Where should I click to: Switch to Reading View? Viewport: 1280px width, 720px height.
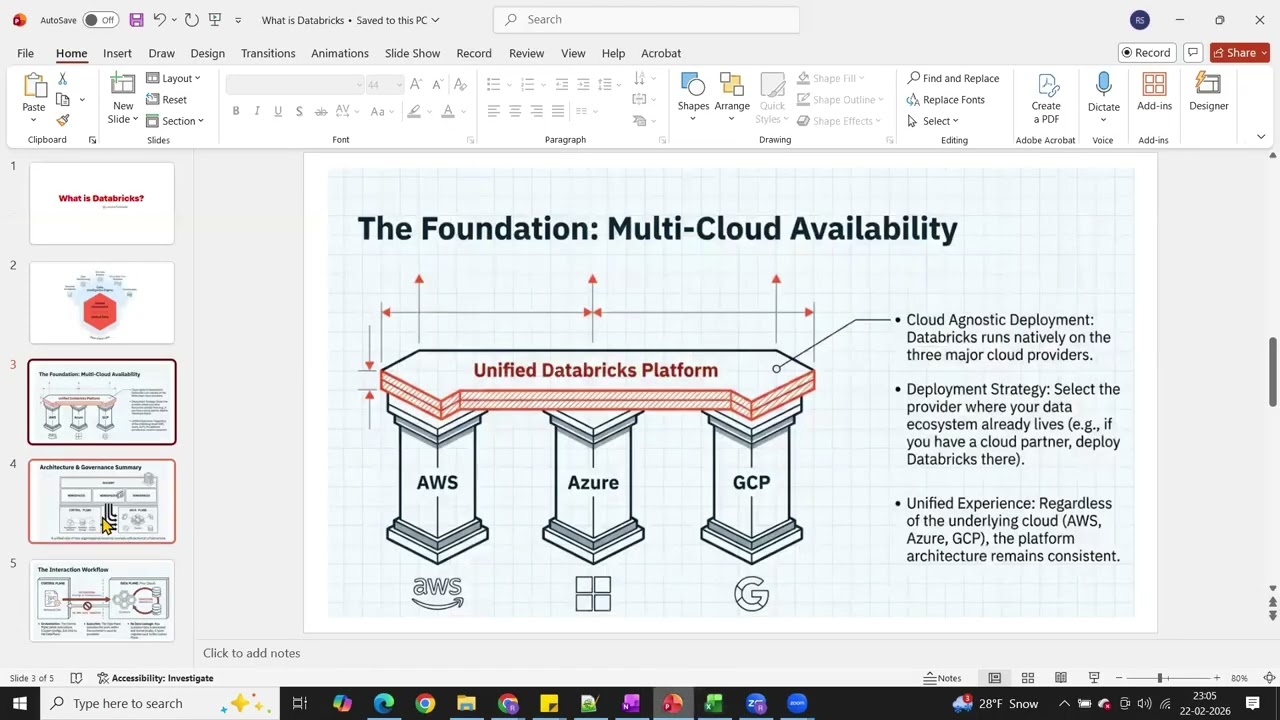[1061, 678]
